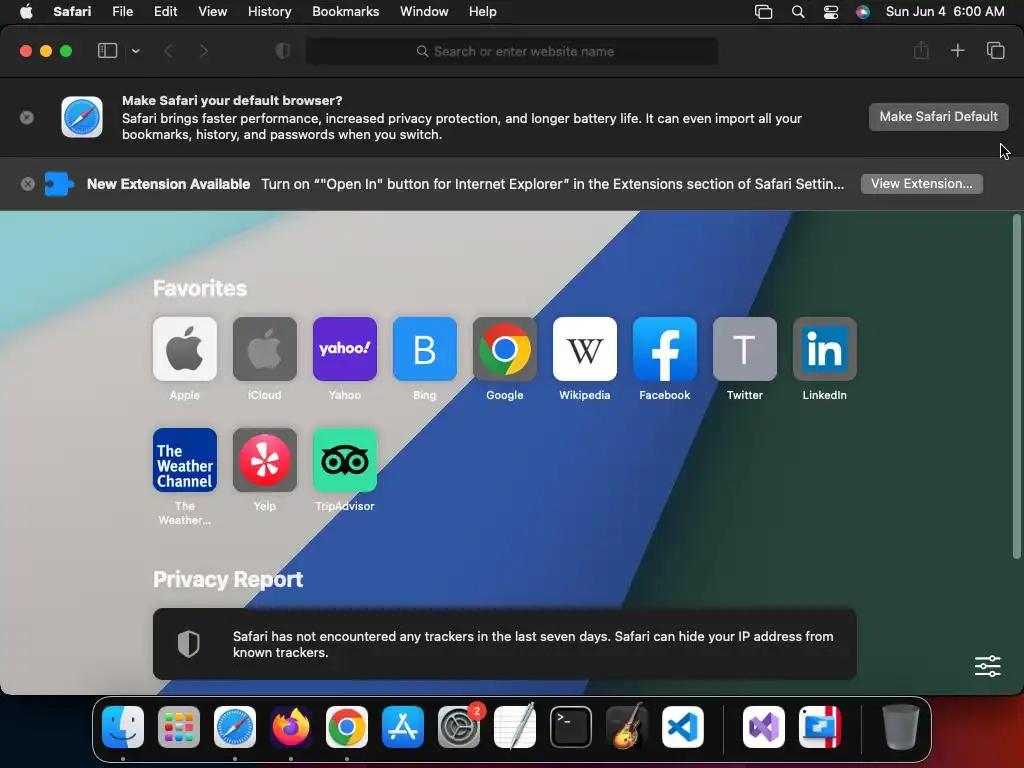
Task: Open the Twitter favorite
Action: [744, 349]
